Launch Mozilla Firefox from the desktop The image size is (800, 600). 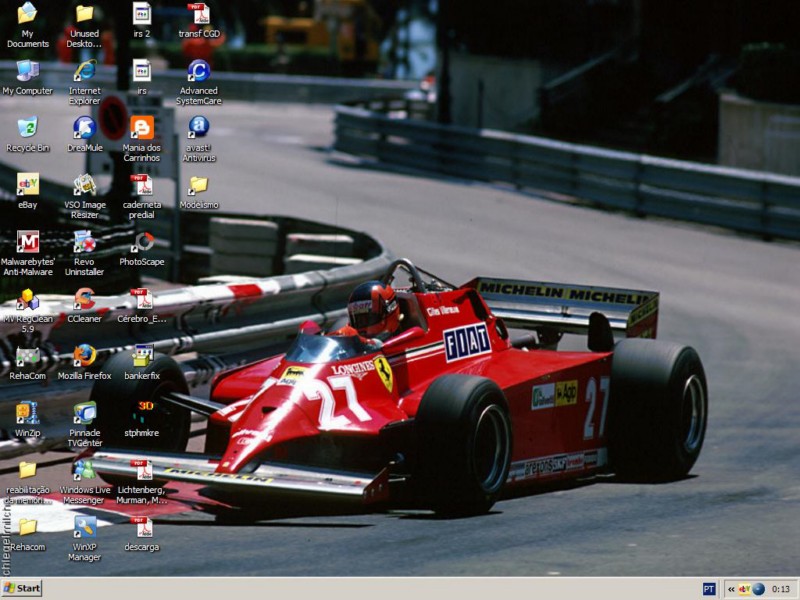tap(85, 356)
